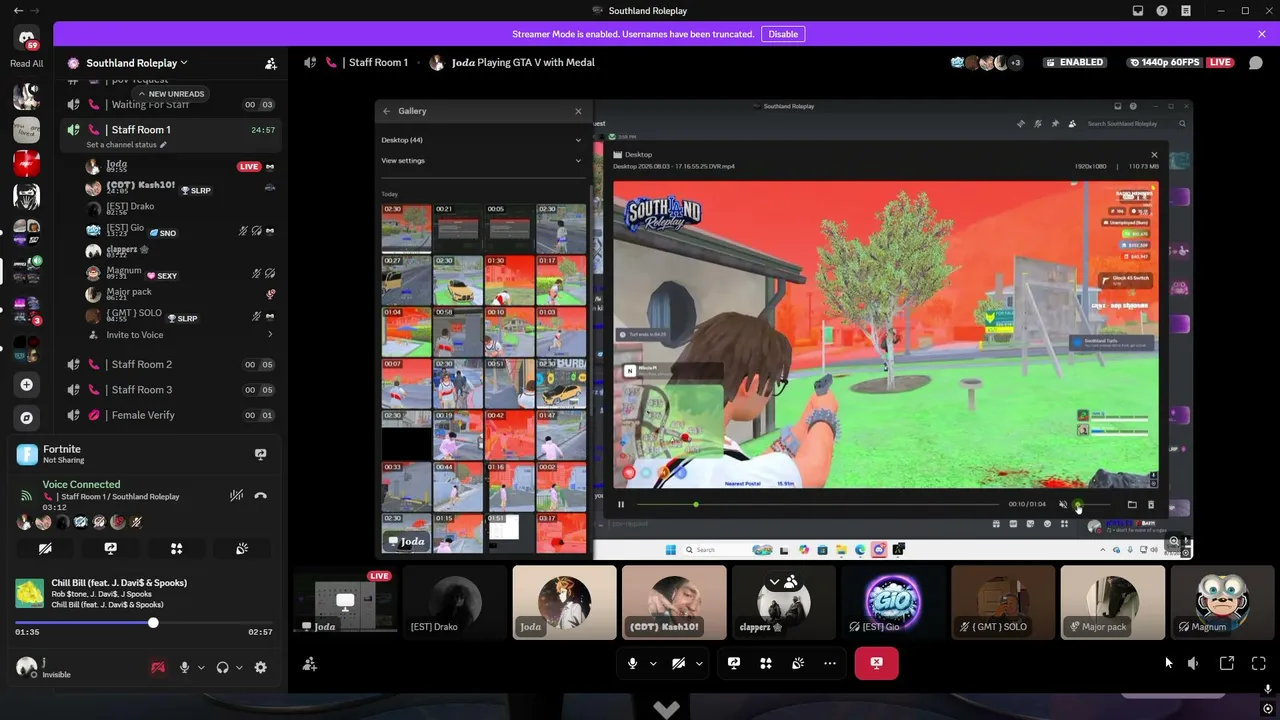Open camera options arrow in call bar

[x=699, y=663]
